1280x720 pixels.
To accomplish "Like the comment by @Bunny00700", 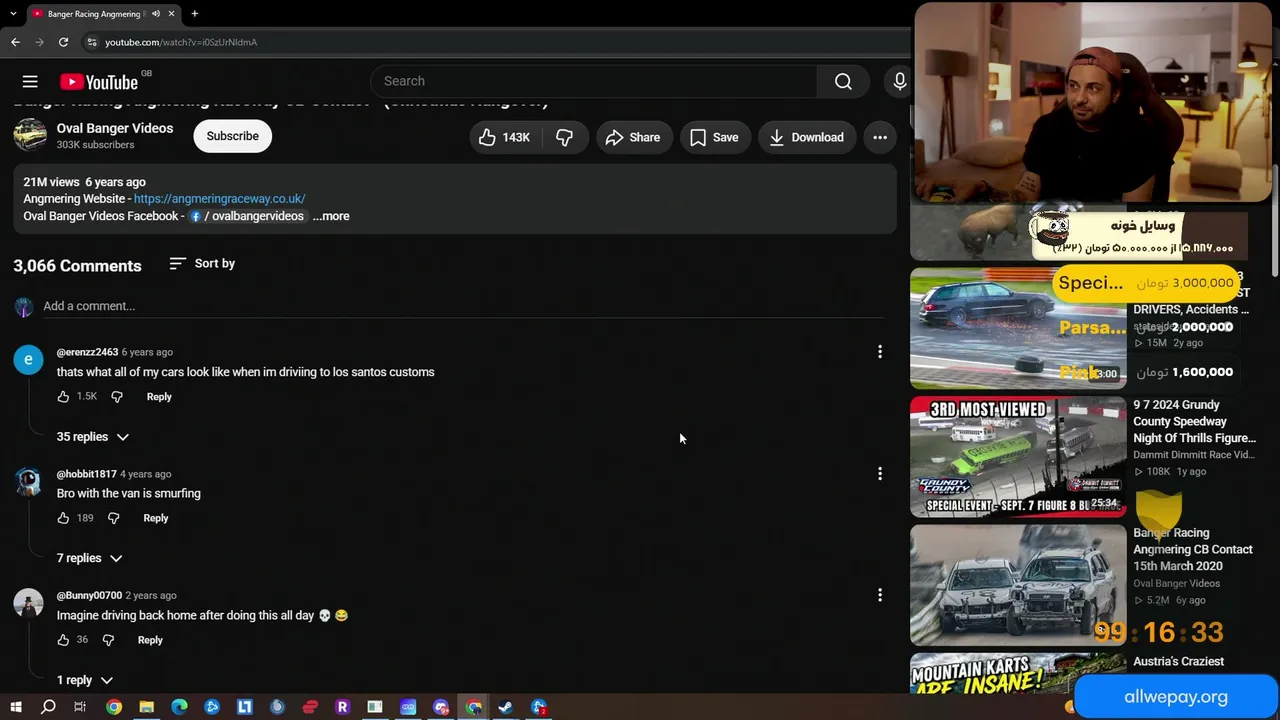I will (63, 640).
